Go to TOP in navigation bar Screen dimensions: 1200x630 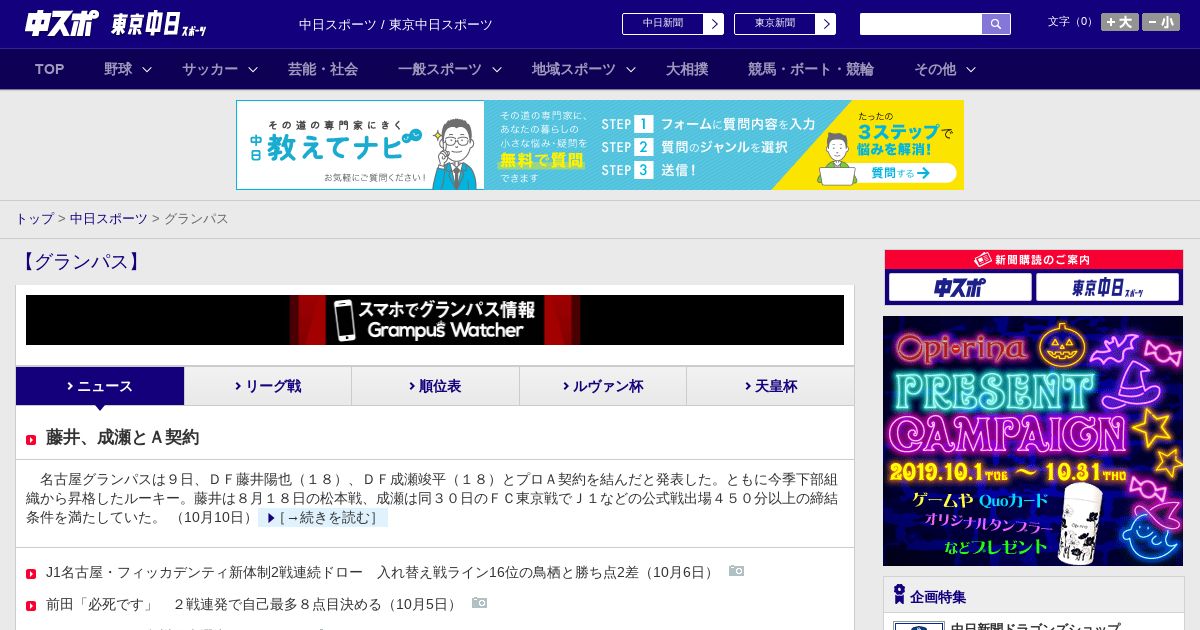point(49,69)
